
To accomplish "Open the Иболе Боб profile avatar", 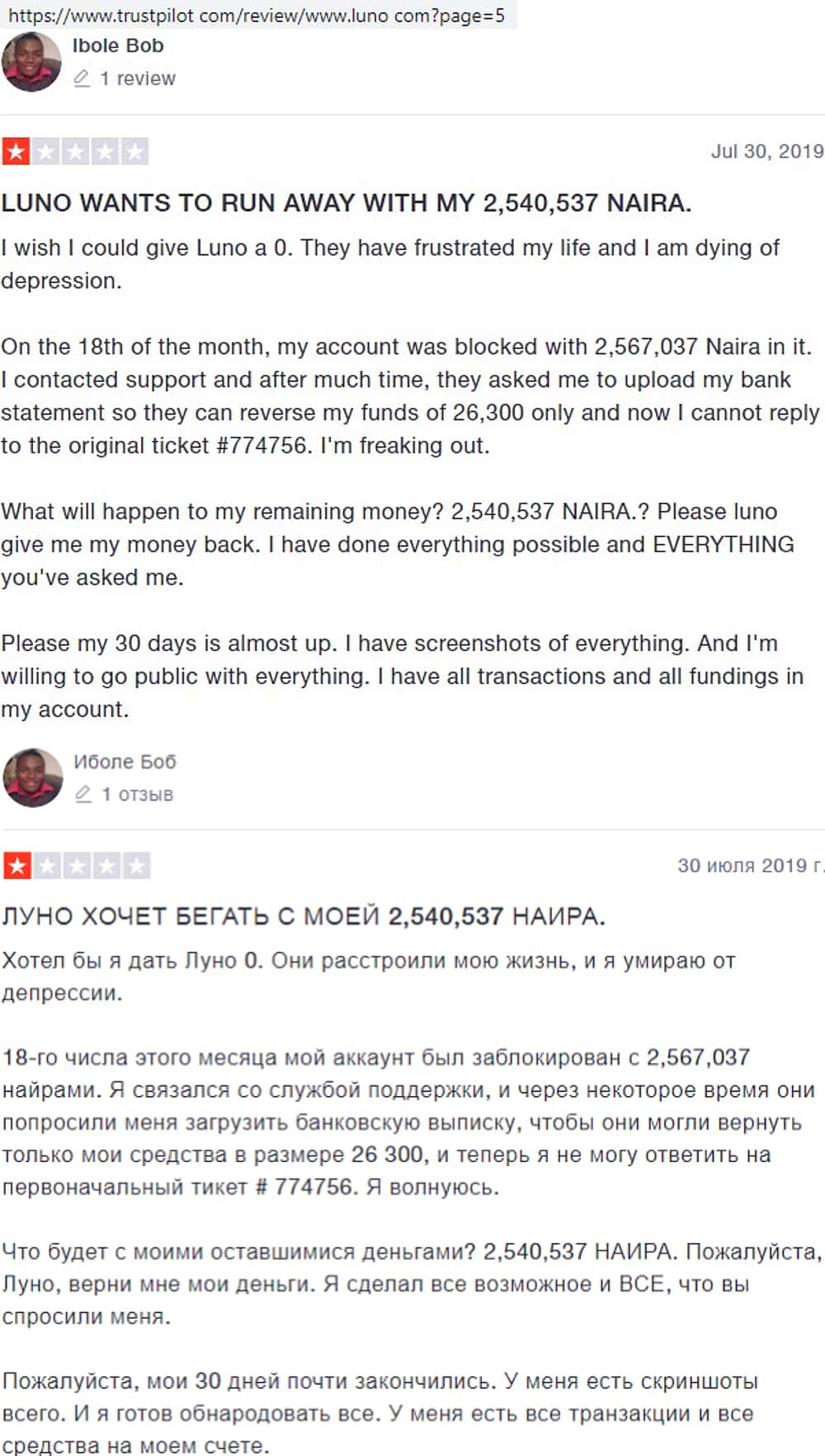I will [33, 778].
